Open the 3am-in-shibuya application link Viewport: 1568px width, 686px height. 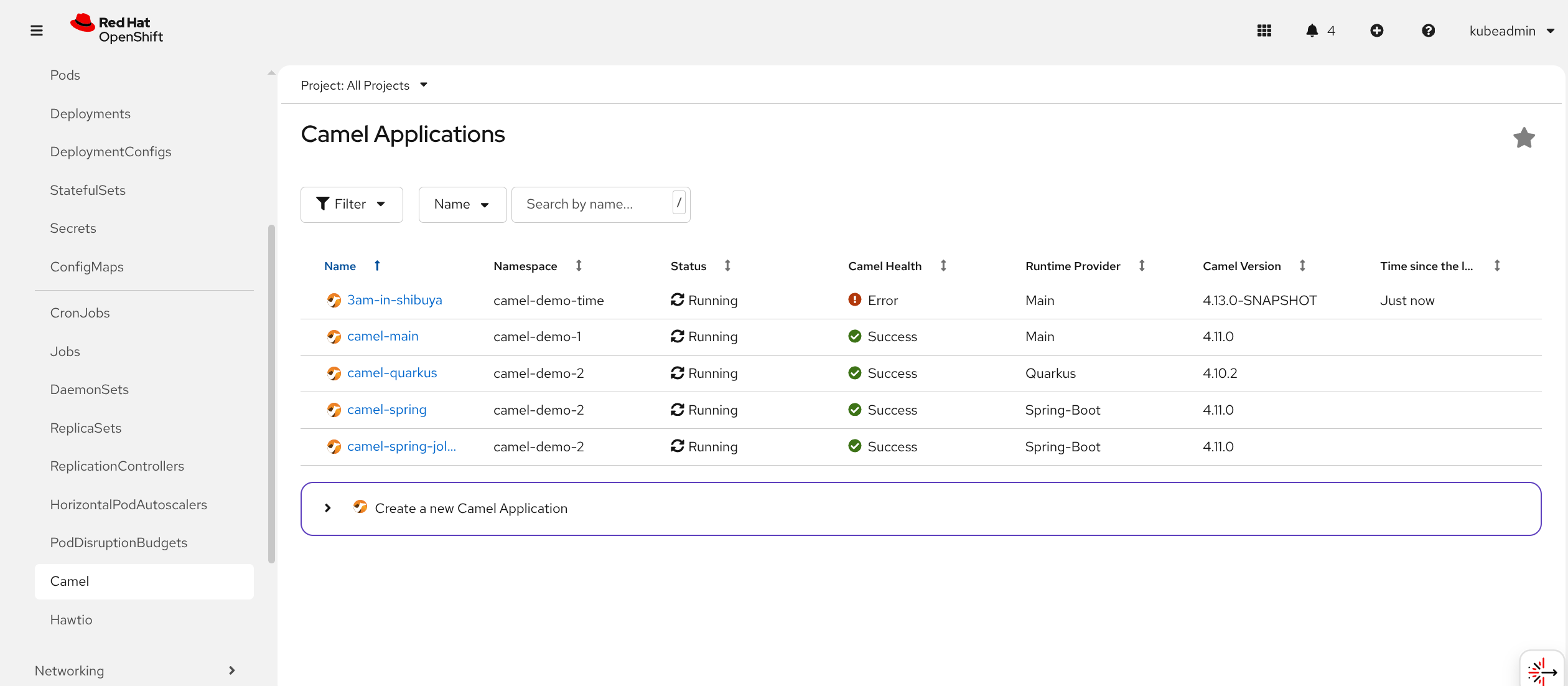pos(394,300)
